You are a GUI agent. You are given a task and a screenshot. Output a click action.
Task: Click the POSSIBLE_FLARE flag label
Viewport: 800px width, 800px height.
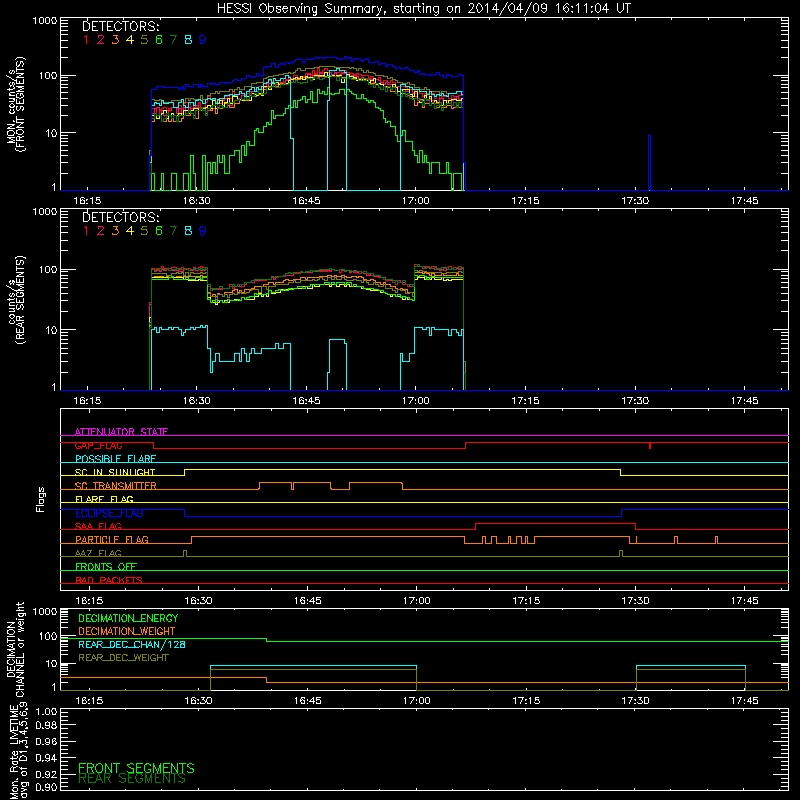(x=115, y=459)
